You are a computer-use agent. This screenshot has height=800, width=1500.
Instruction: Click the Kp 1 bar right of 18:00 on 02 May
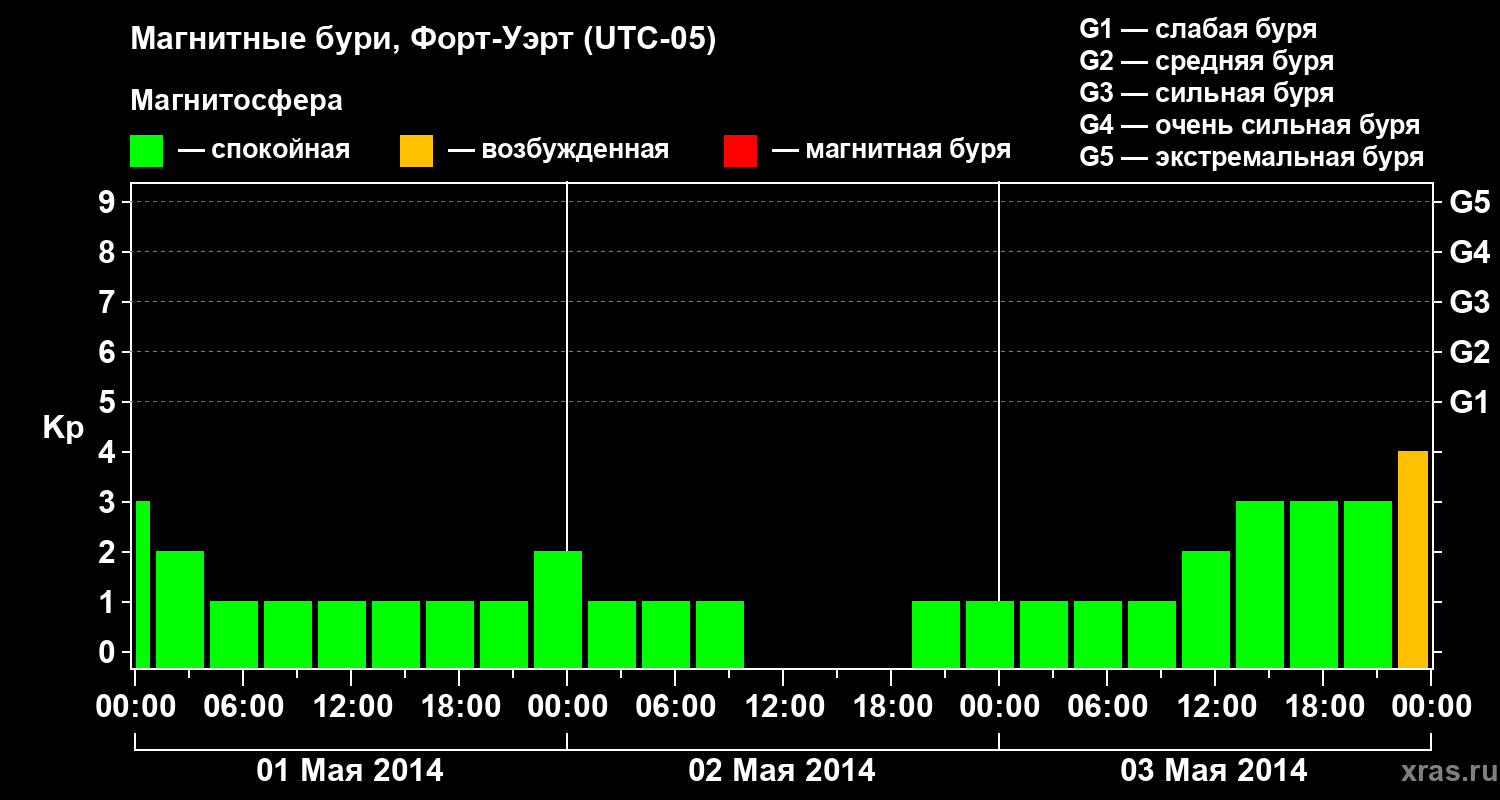point(936,634)
